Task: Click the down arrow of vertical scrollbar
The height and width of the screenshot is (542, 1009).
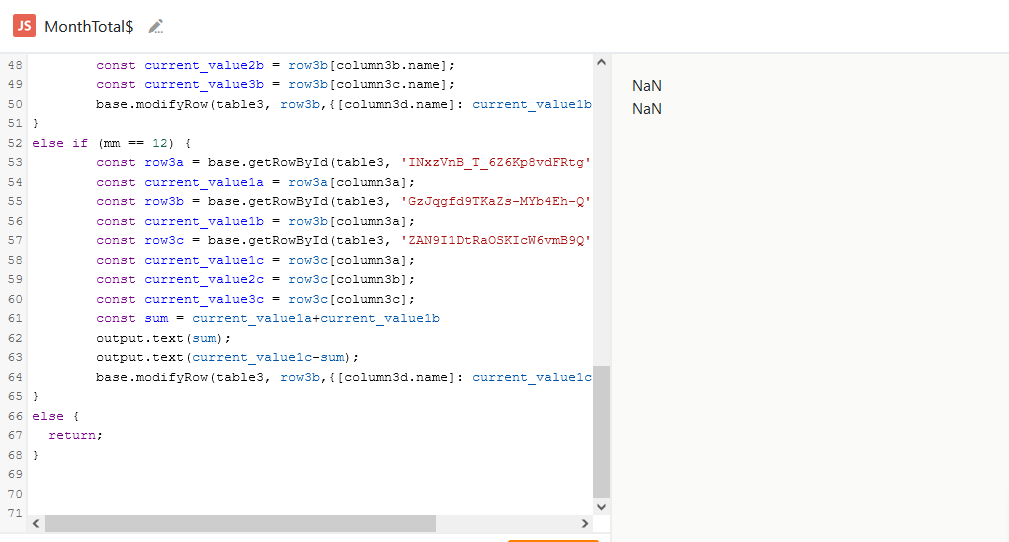Action: pos(601,507)
